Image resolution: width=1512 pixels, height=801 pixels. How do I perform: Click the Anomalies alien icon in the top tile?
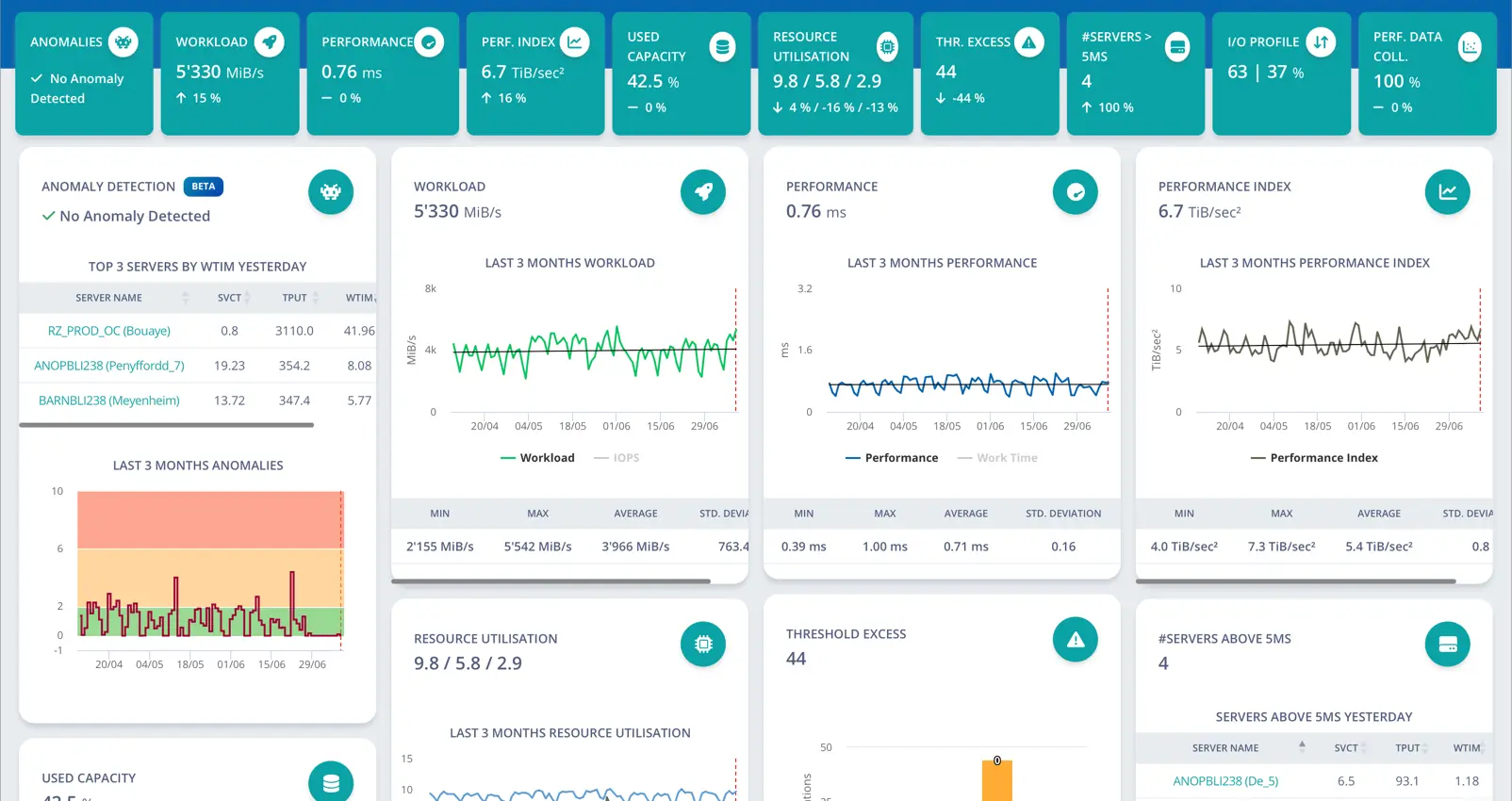point(123,41)
